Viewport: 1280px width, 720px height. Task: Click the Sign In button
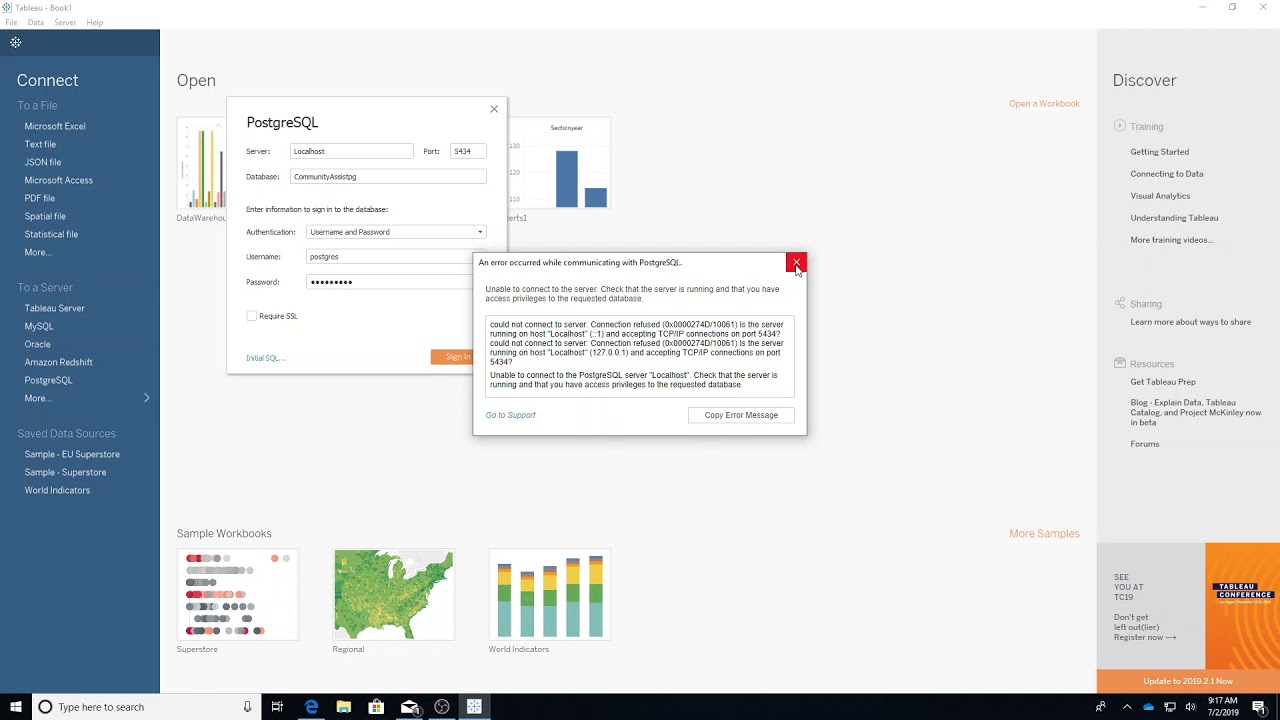click(x=452, y=357)
